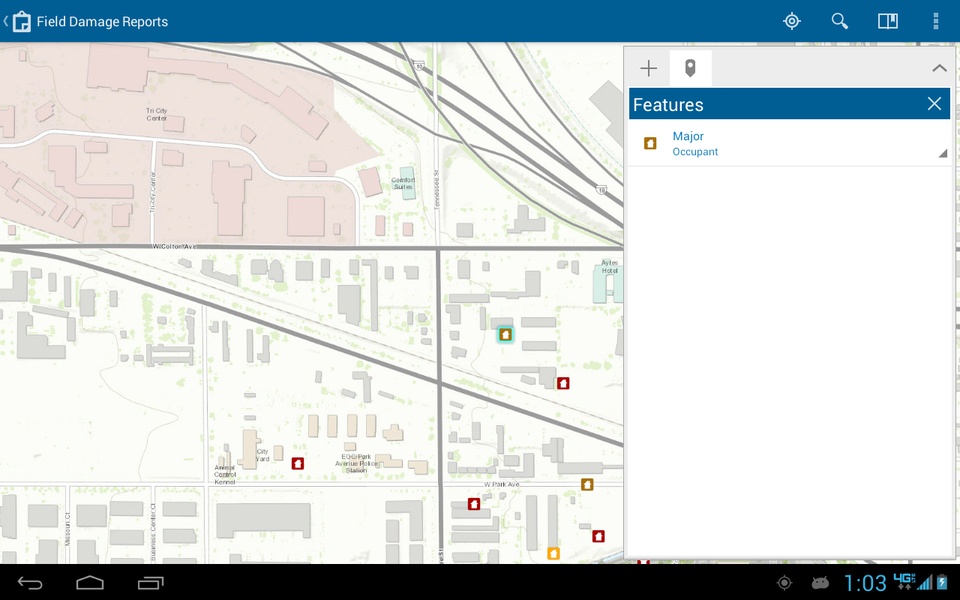Switch to the plus (add feature) tab
Screen dimensions: 960x600
click(648, 68)
